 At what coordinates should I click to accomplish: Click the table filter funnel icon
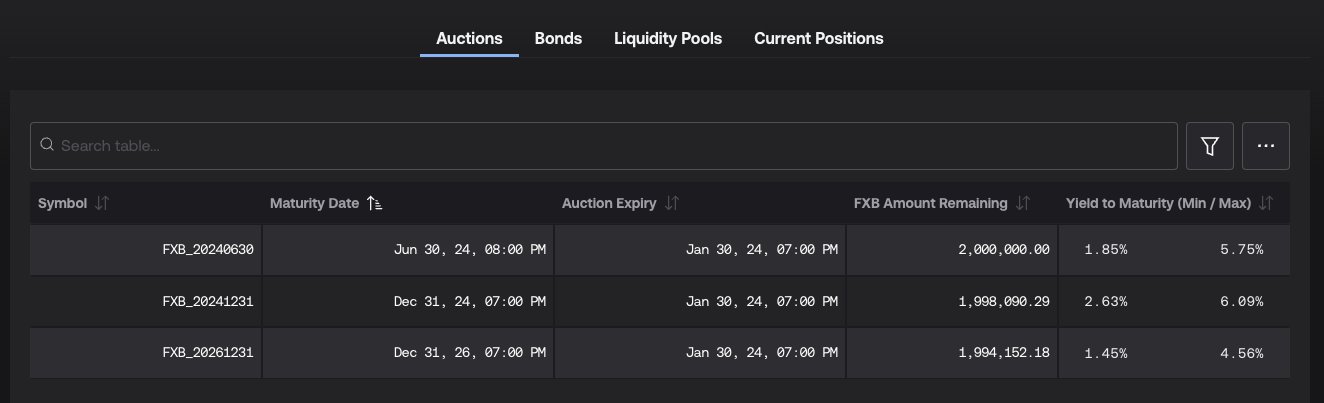(1209, 146)
